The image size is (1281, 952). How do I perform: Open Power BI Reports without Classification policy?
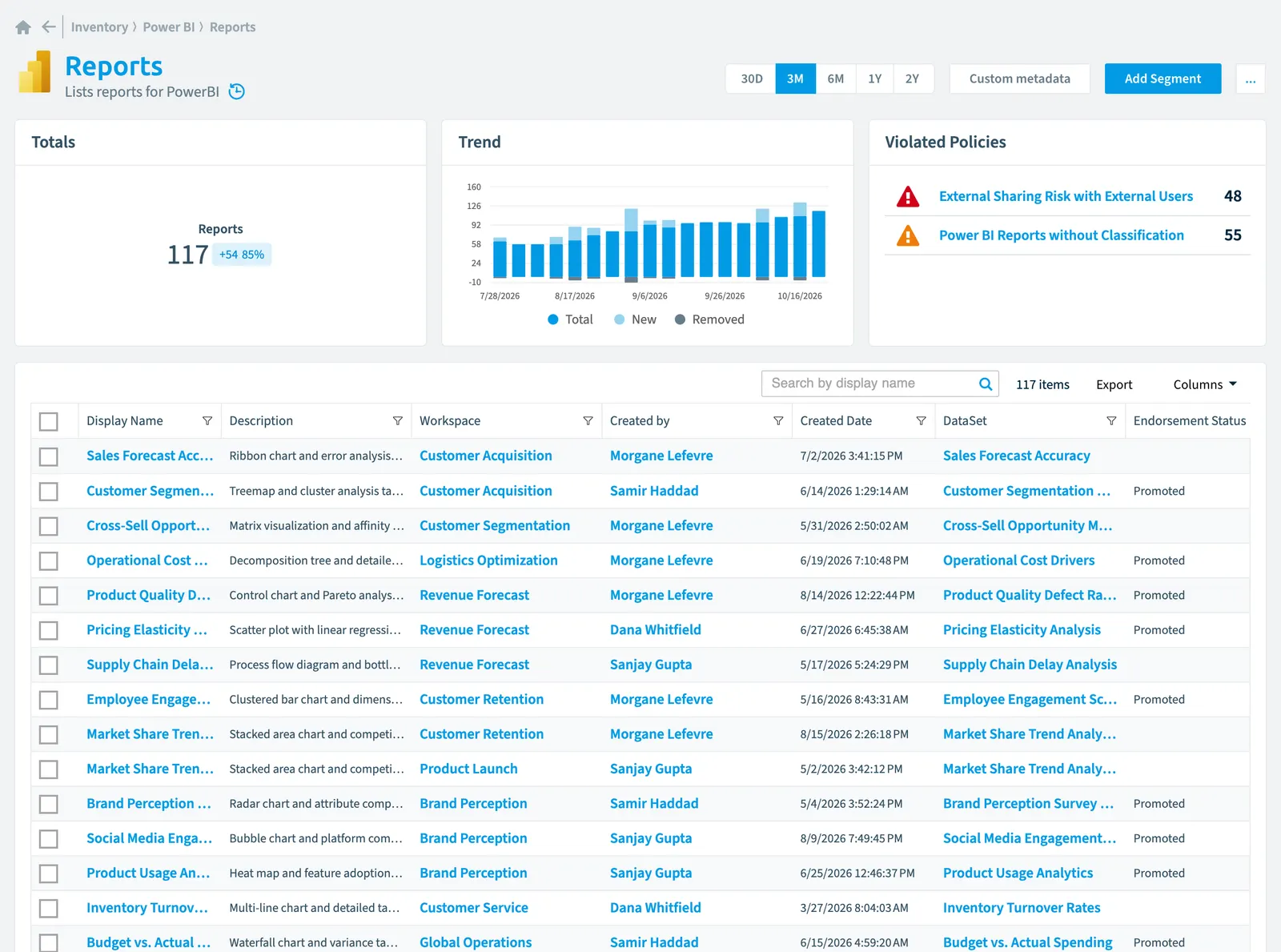(x=1061, y=235)
